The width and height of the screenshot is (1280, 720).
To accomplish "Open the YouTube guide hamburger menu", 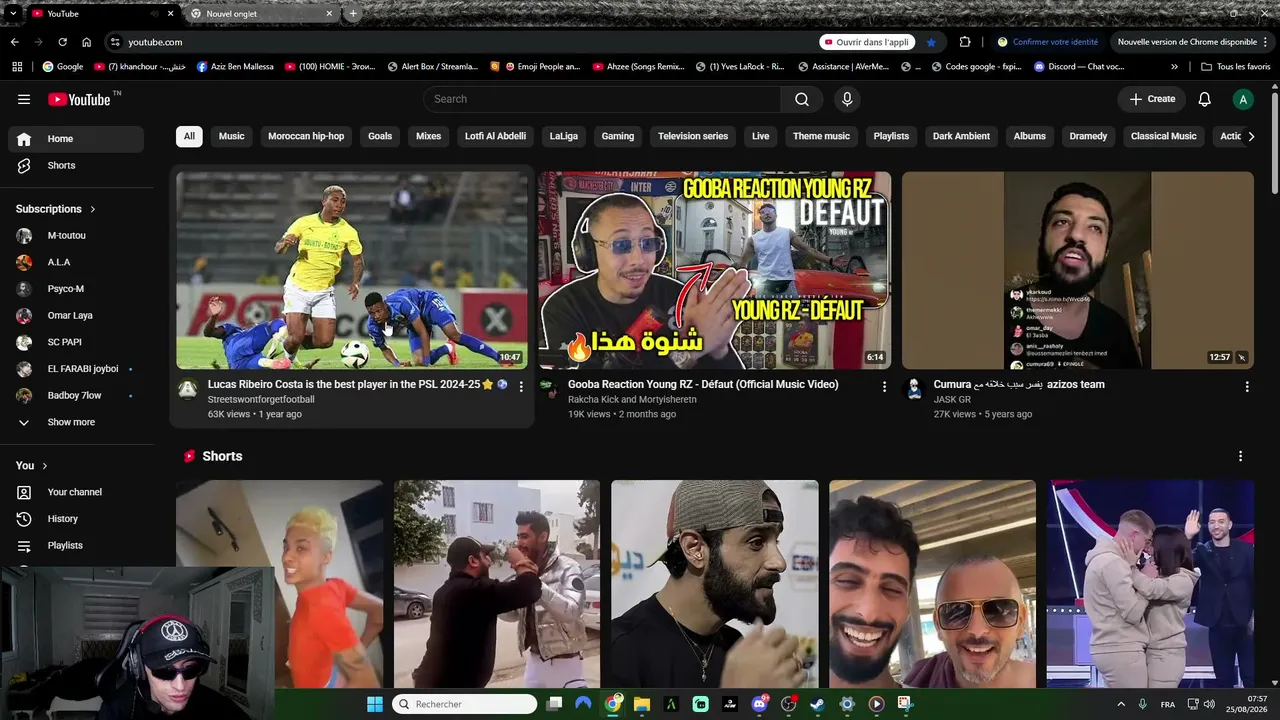I will [x=24, y=99].
